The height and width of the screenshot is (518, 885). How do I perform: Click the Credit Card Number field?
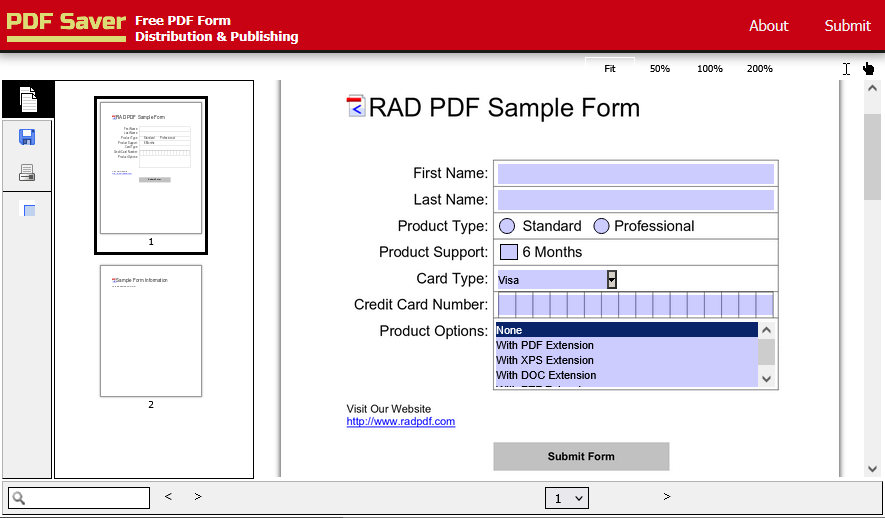636,305
